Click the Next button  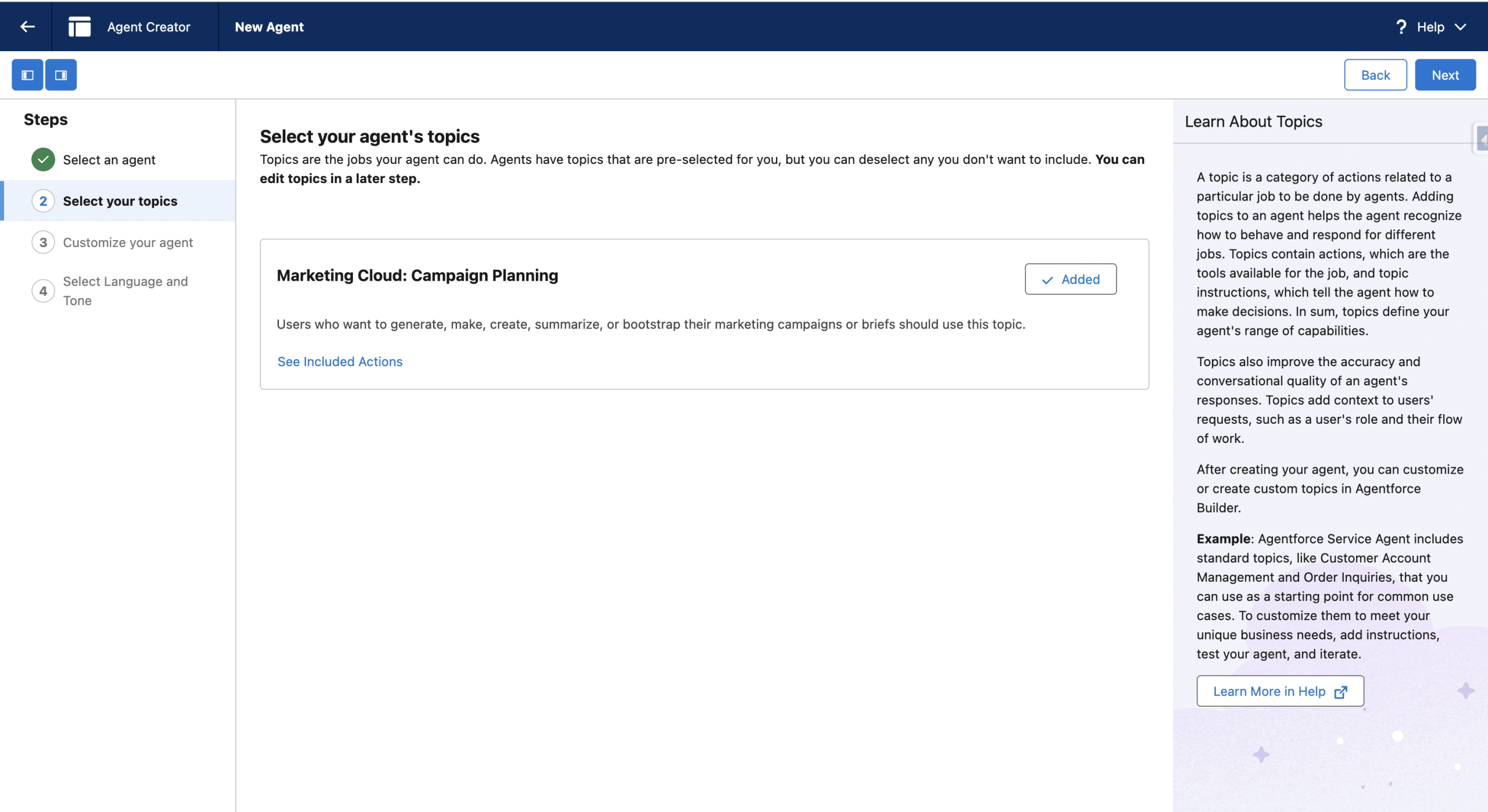1444,75
